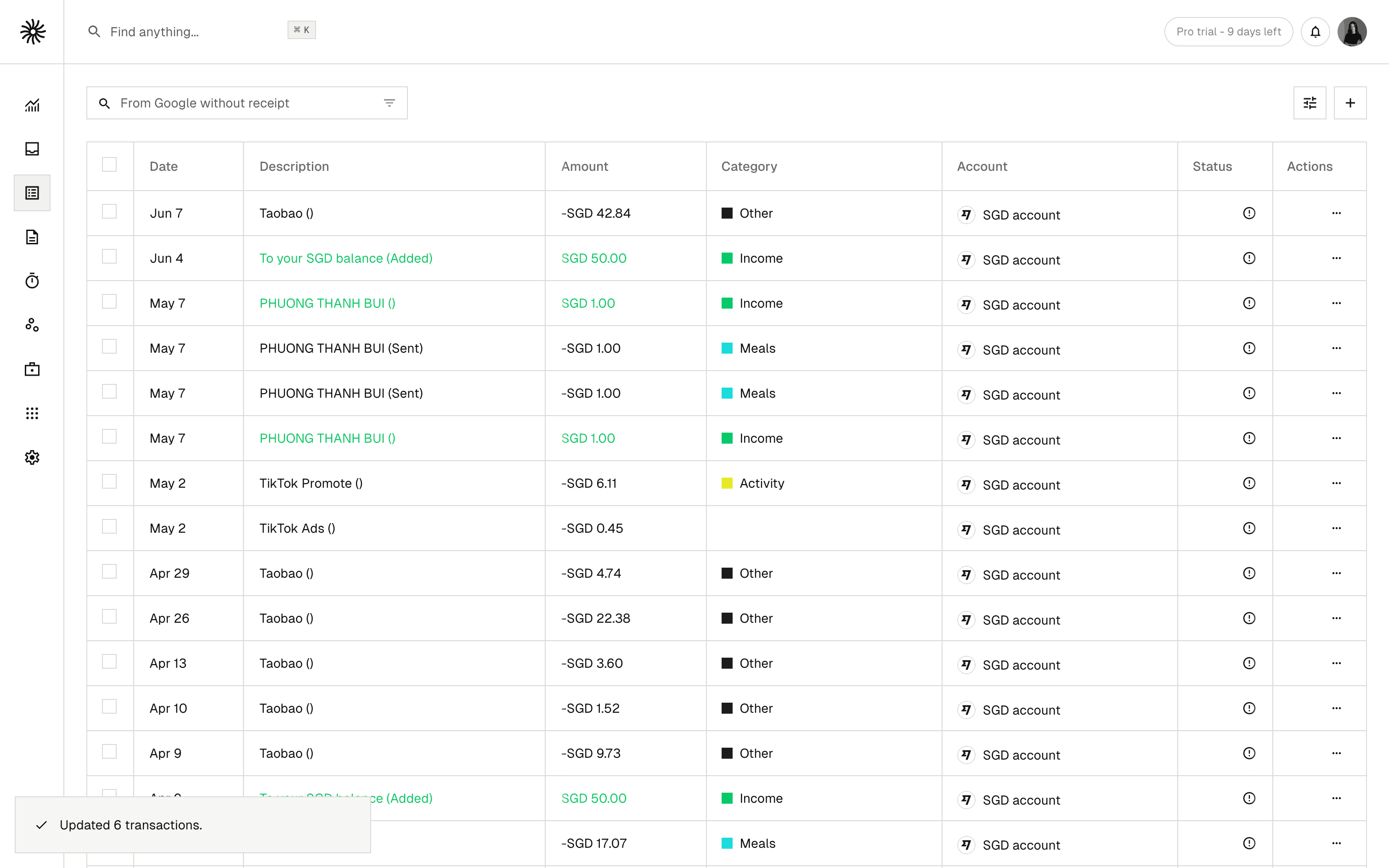Open actions menu for TikTok Ads row

[1336, 528]
